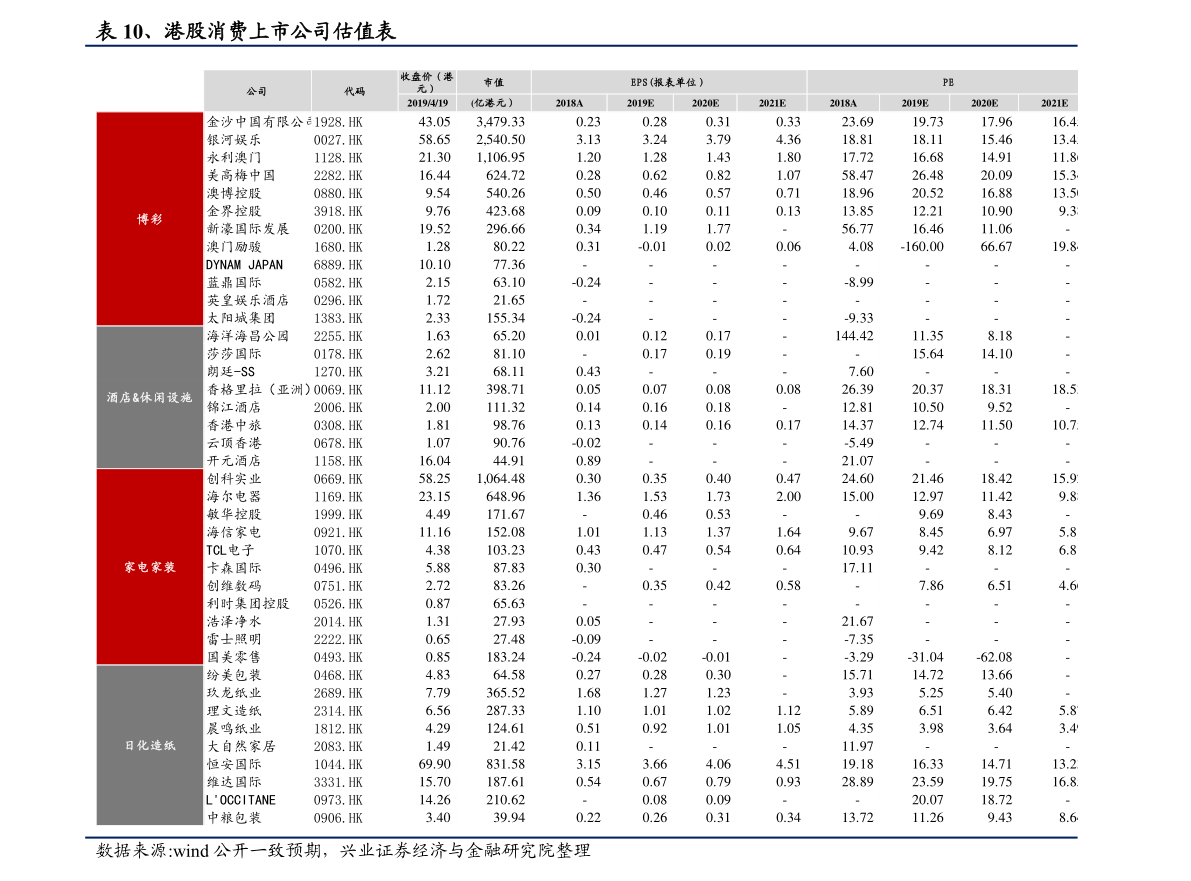1191x881 pixels.
Task: Click the 酒店&休闲设施 category label
Action: tap(149, 396)
